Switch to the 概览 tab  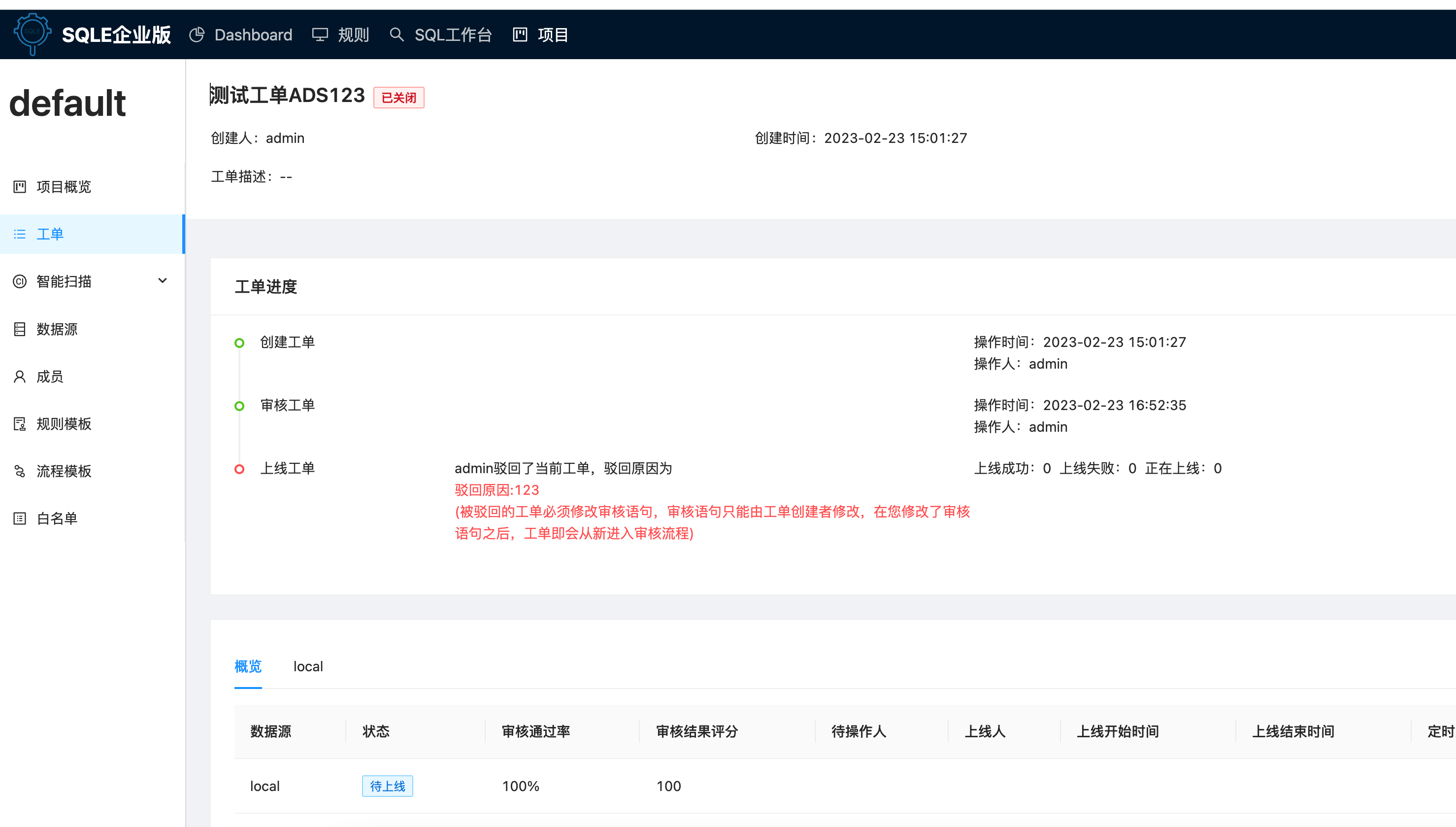point(248,666)
